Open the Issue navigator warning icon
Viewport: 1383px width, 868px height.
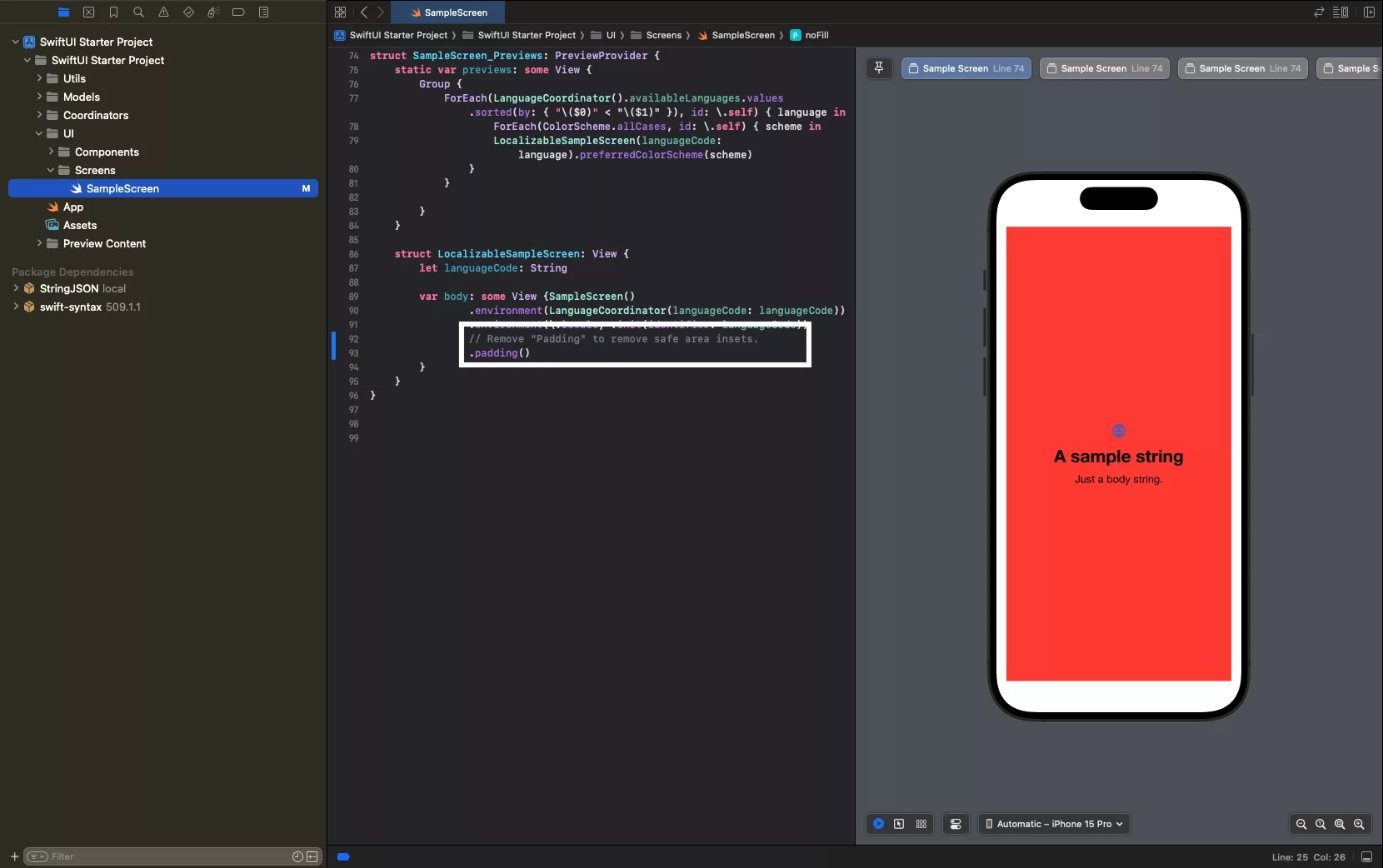click(x=163, y=12)
